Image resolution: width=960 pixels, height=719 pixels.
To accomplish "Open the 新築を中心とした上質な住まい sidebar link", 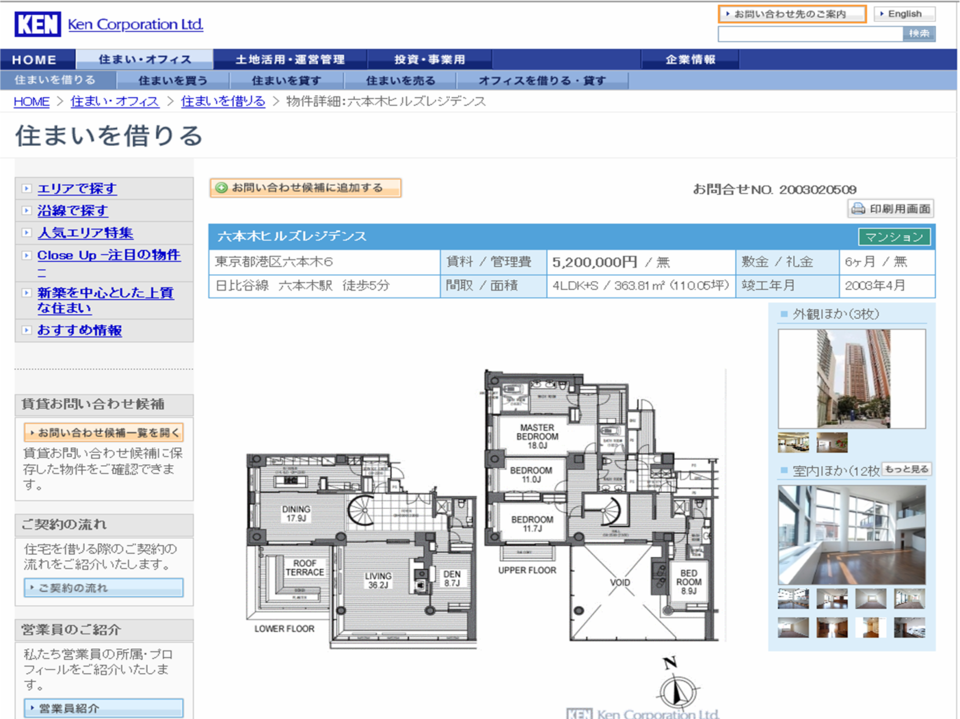I will click(x=105, y=300).
